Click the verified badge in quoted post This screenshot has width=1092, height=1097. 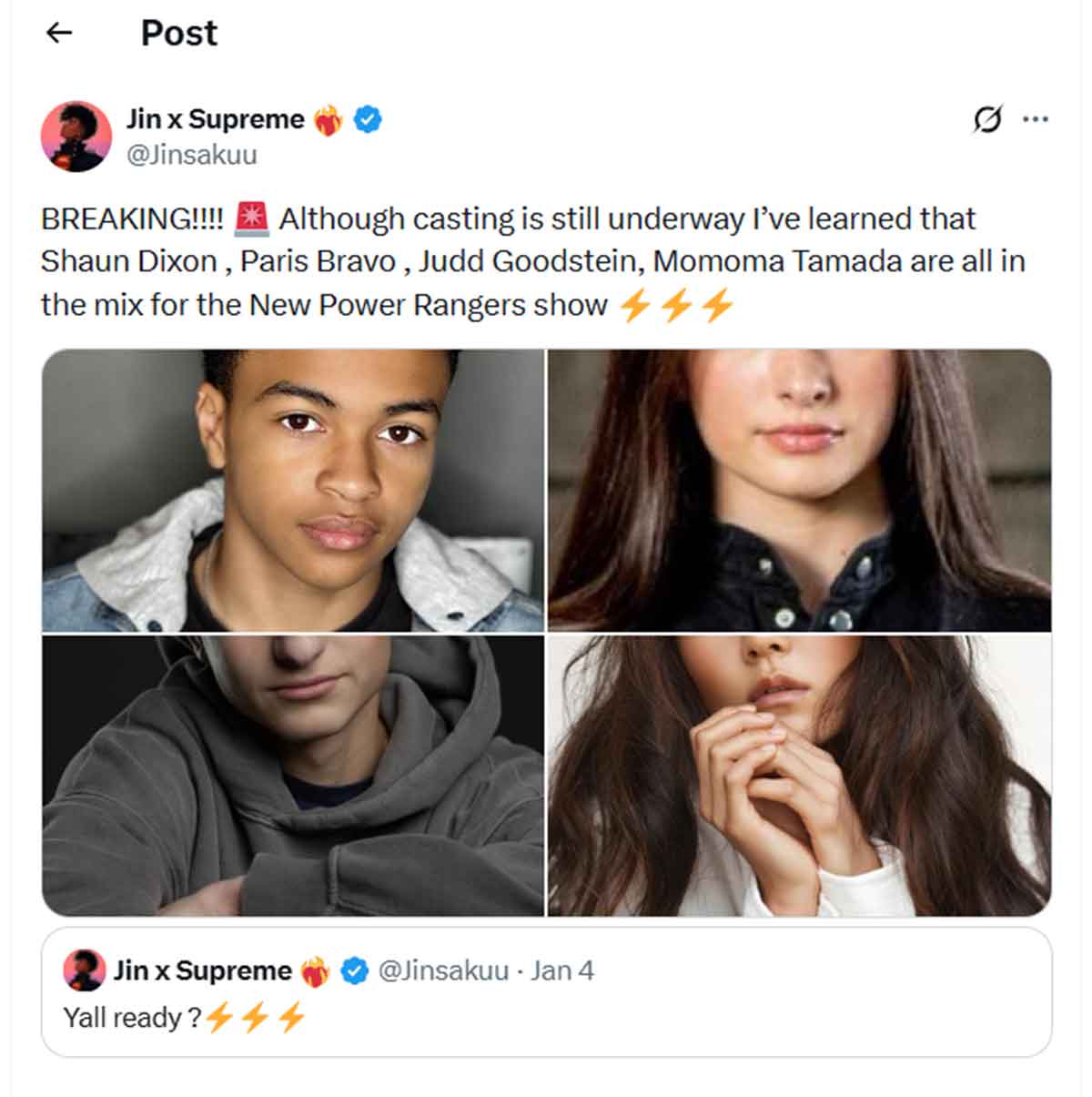coord(354,971)
